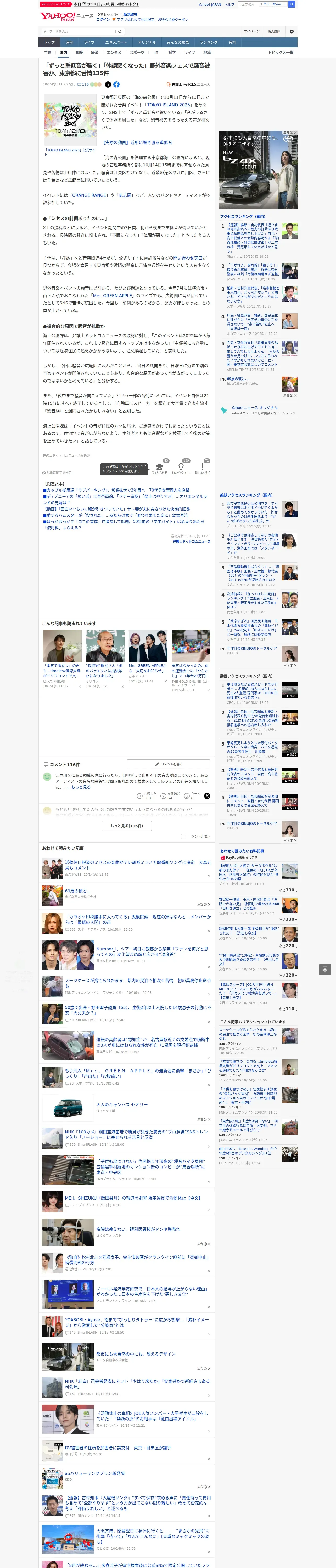Click the コメントを書く button
Viewport: 336px width, 1568px height.
(x=168, y=764)
